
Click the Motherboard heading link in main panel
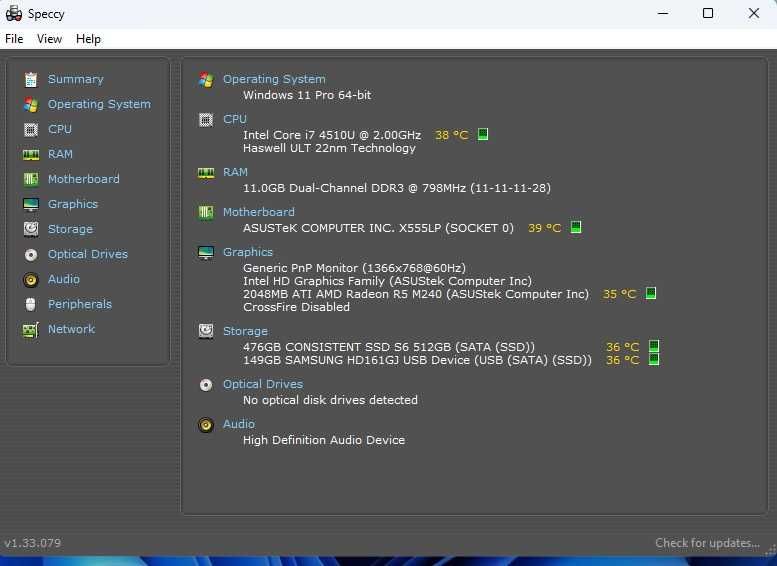coord(259,212)
